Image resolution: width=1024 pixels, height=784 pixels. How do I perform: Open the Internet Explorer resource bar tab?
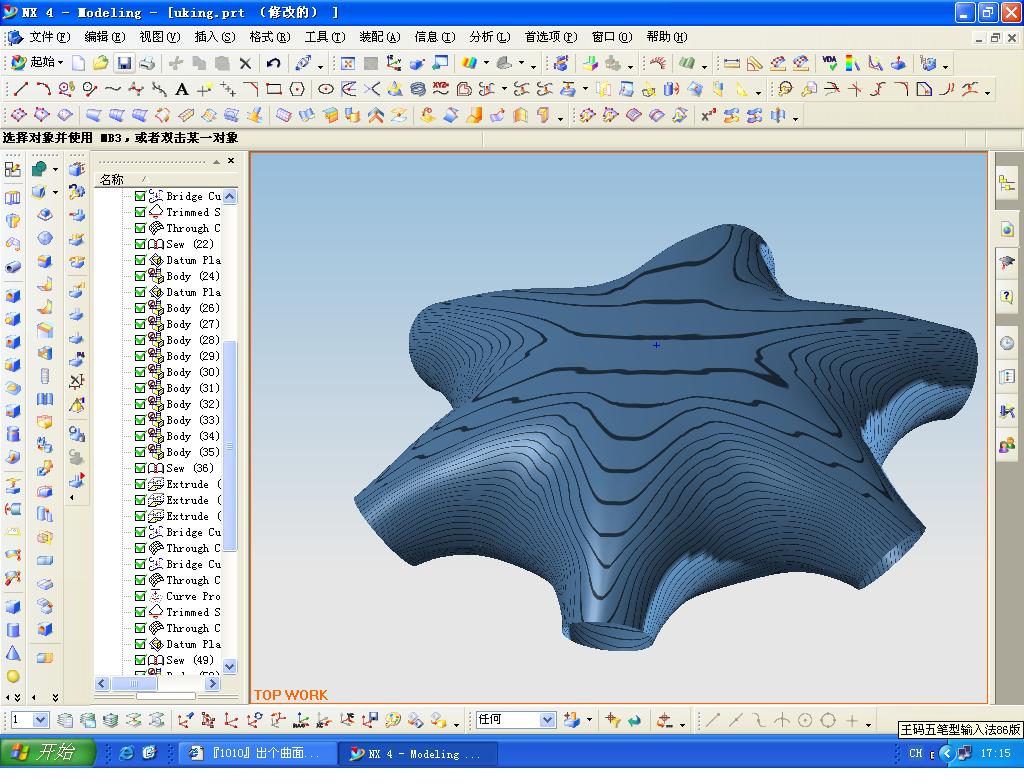[x=1007, y=229]
